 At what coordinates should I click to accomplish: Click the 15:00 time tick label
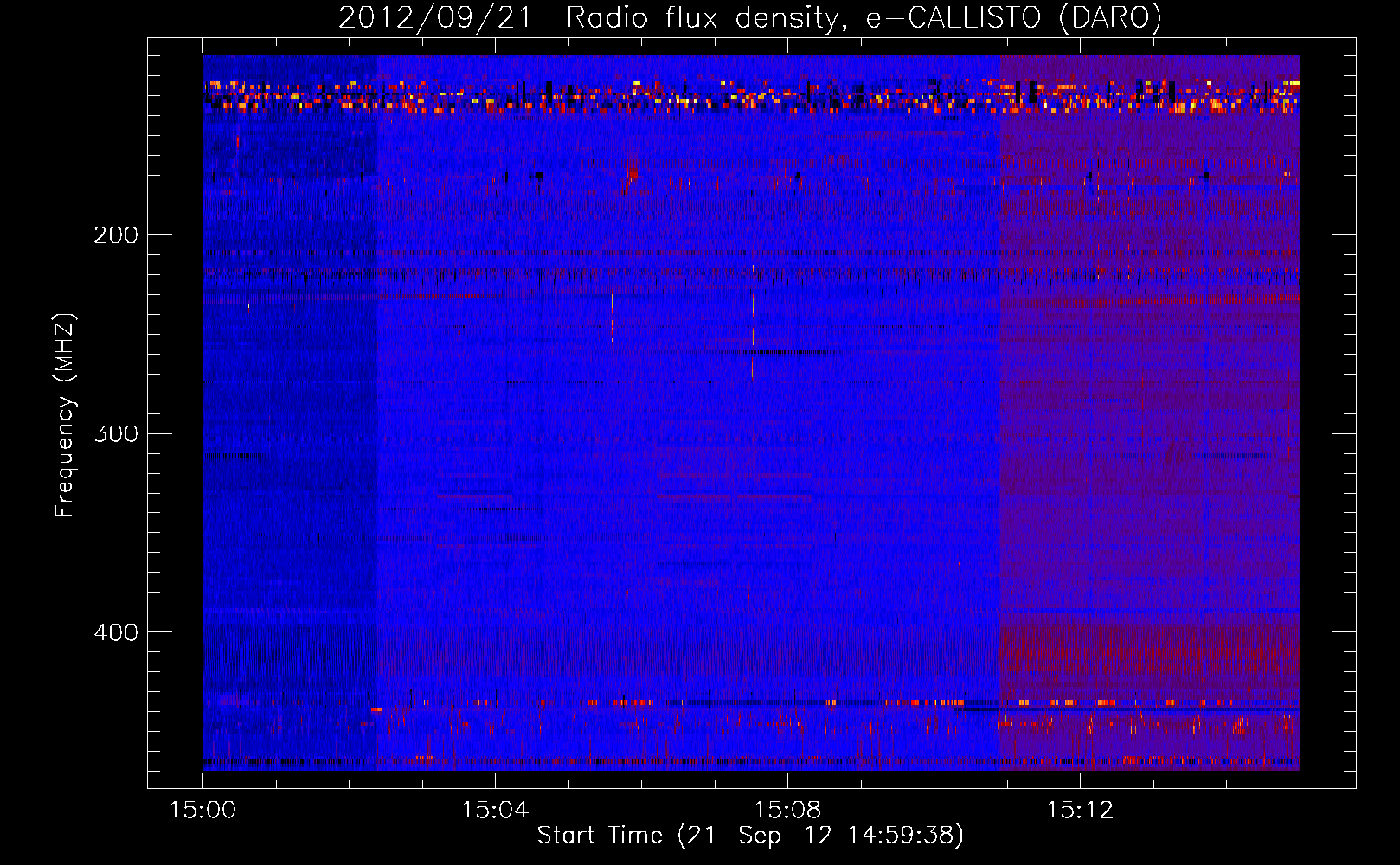[x=202, y=810]
